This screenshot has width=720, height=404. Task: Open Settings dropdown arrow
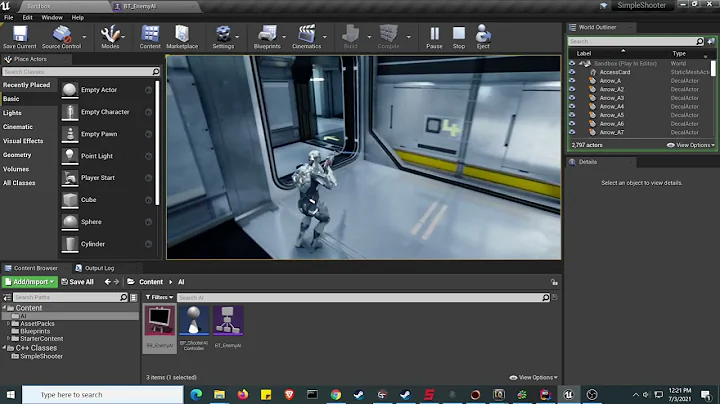(x=237, y=37)
